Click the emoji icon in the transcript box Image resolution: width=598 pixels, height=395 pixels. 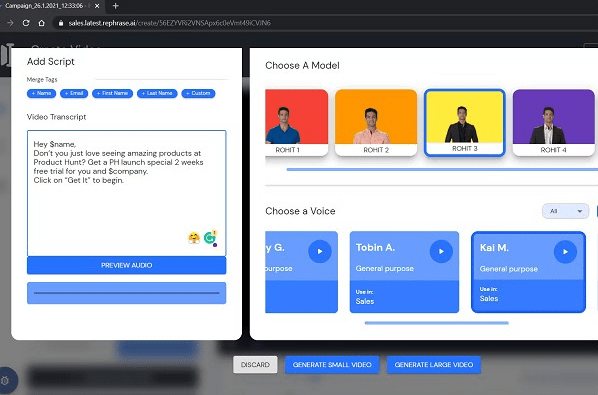[x=194, y=238]
